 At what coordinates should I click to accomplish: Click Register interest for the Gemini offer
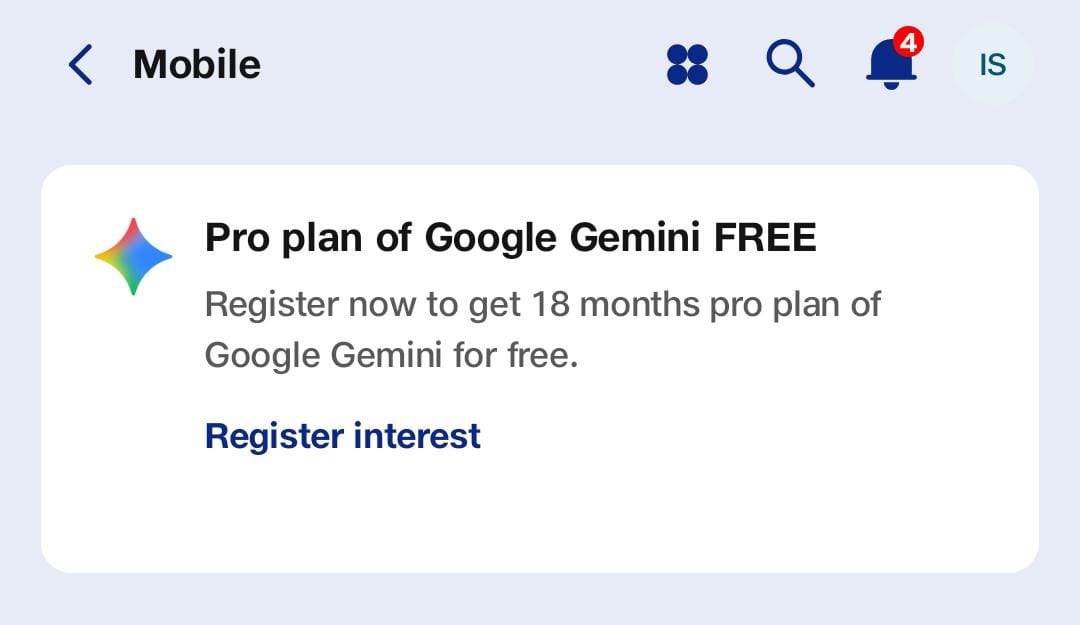point(341,435)
